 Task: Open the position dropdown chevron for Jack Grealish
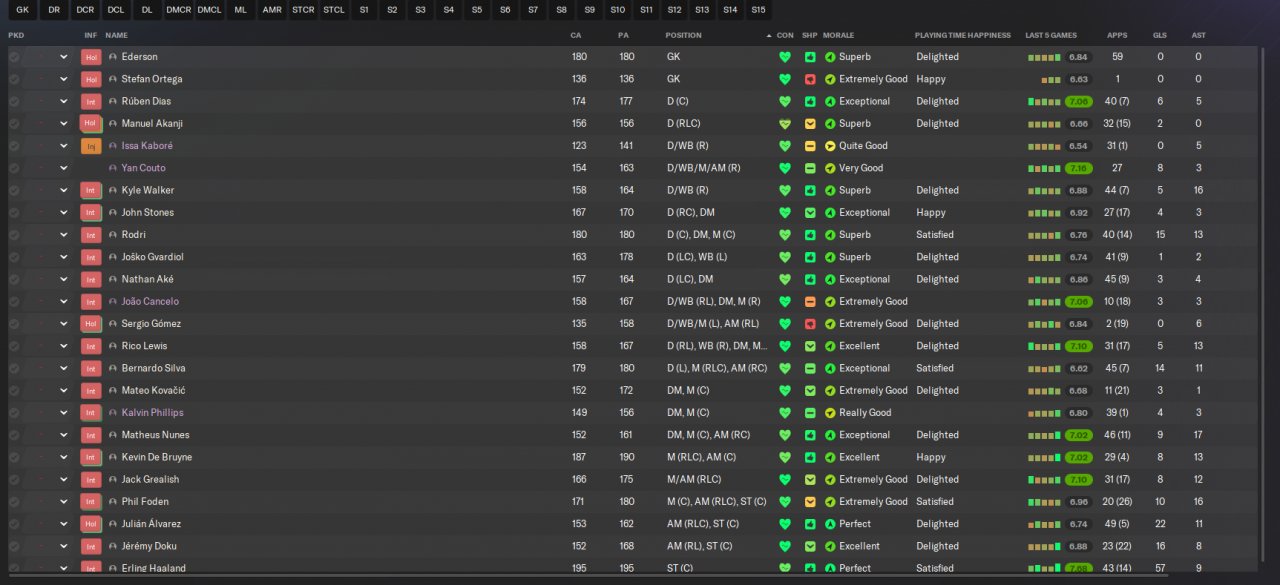(64, 479)
